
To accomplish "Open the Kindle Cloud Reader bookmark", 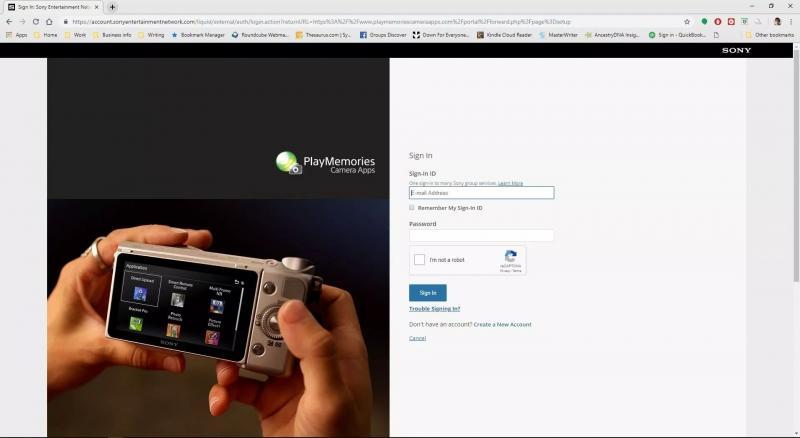I will coord(503,35).
